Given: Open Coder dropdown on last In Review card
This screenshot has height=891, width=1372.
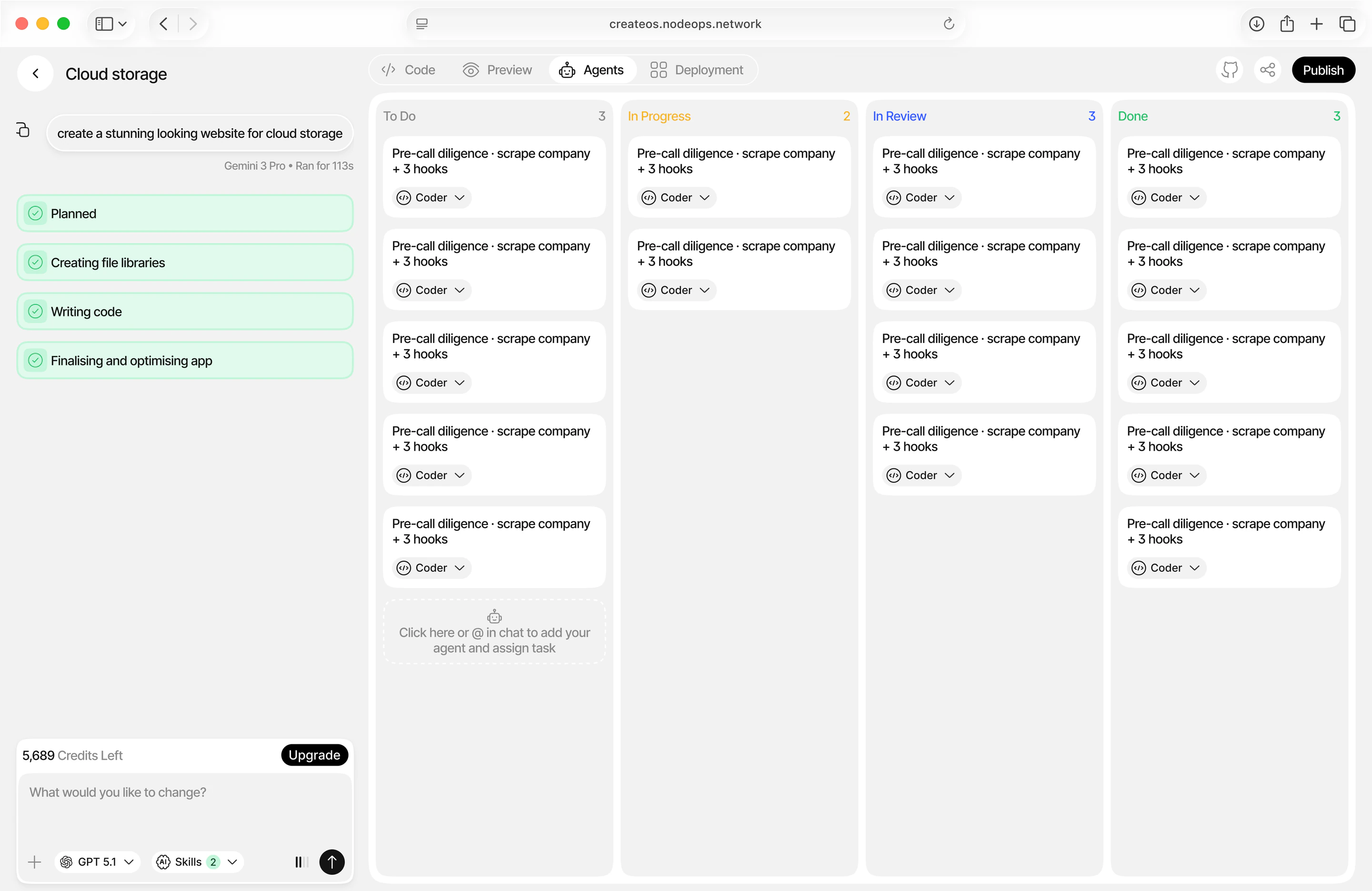Looking at the screenshot, I should [922, 475].
